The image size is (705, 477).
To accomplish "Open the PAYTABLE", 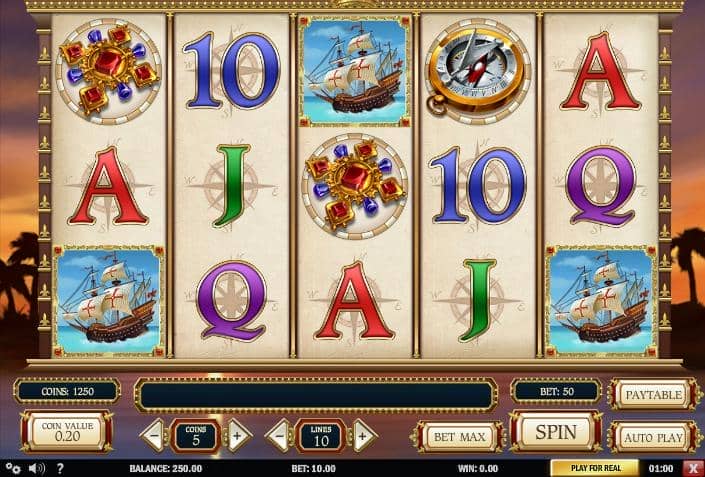I will [x=654, y=395].
